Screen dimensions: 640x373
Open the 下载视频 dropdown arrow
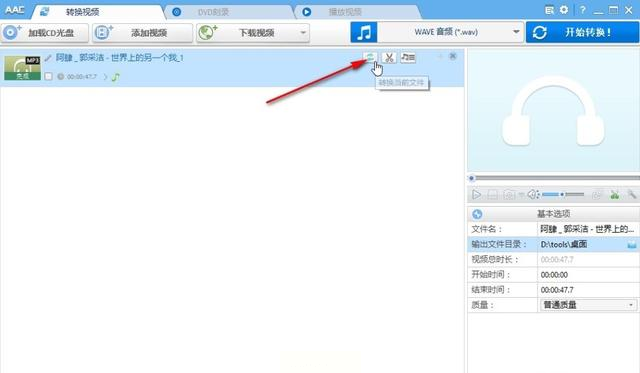pyautogui.click(x=303, y=33)
